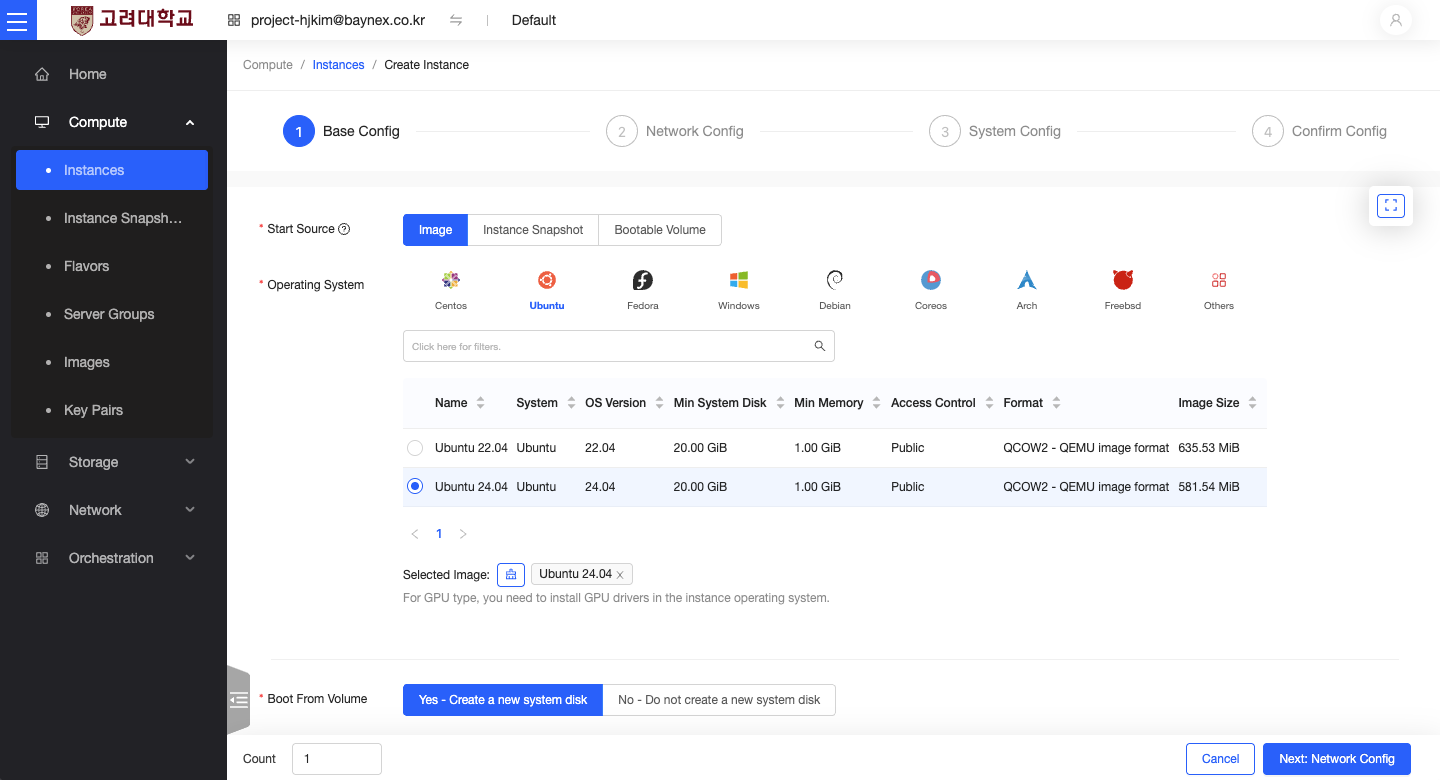Select the Ubuntu 22.04 radio button
The image size is (1440, 780).
415,448
